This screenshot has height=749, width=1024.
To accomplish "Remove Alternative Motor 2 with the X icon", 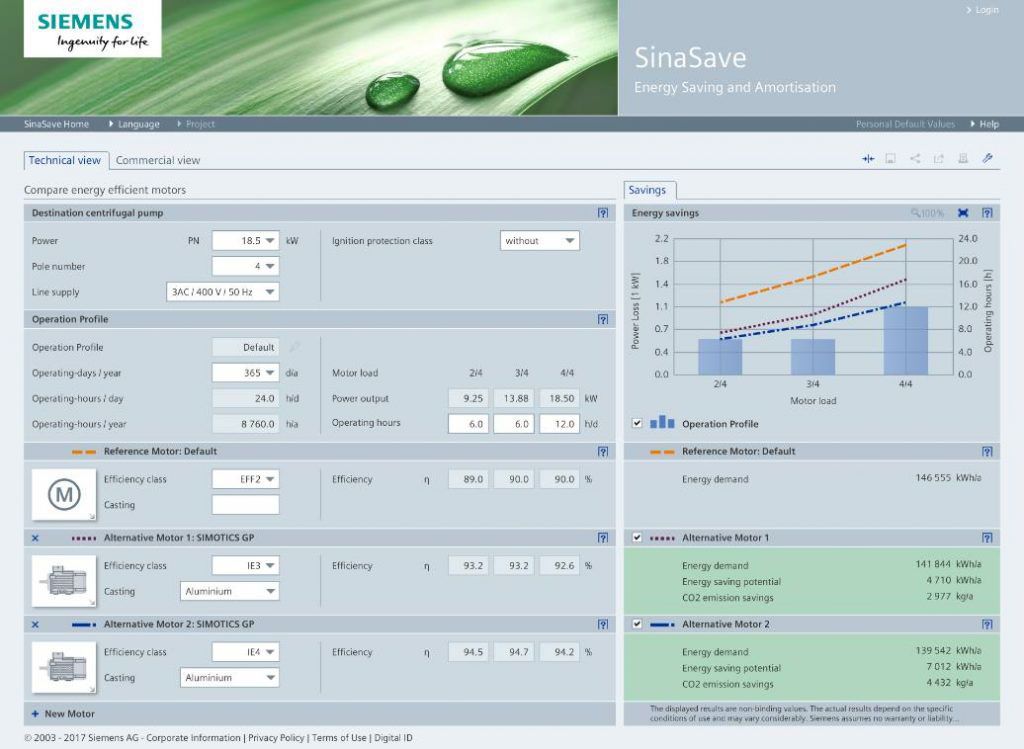I will pos(35,625).
